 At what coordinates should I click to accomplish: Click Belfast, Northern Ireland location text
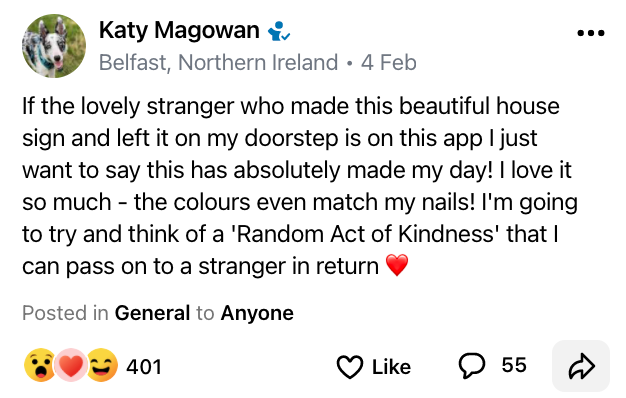(x=218, y=63)
